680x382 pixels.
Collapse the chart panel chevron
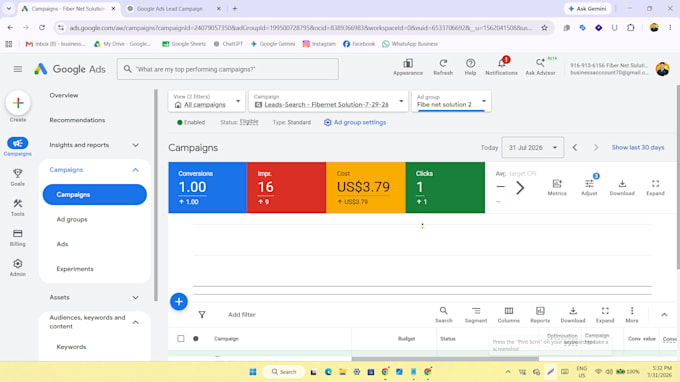pos(664,315)
